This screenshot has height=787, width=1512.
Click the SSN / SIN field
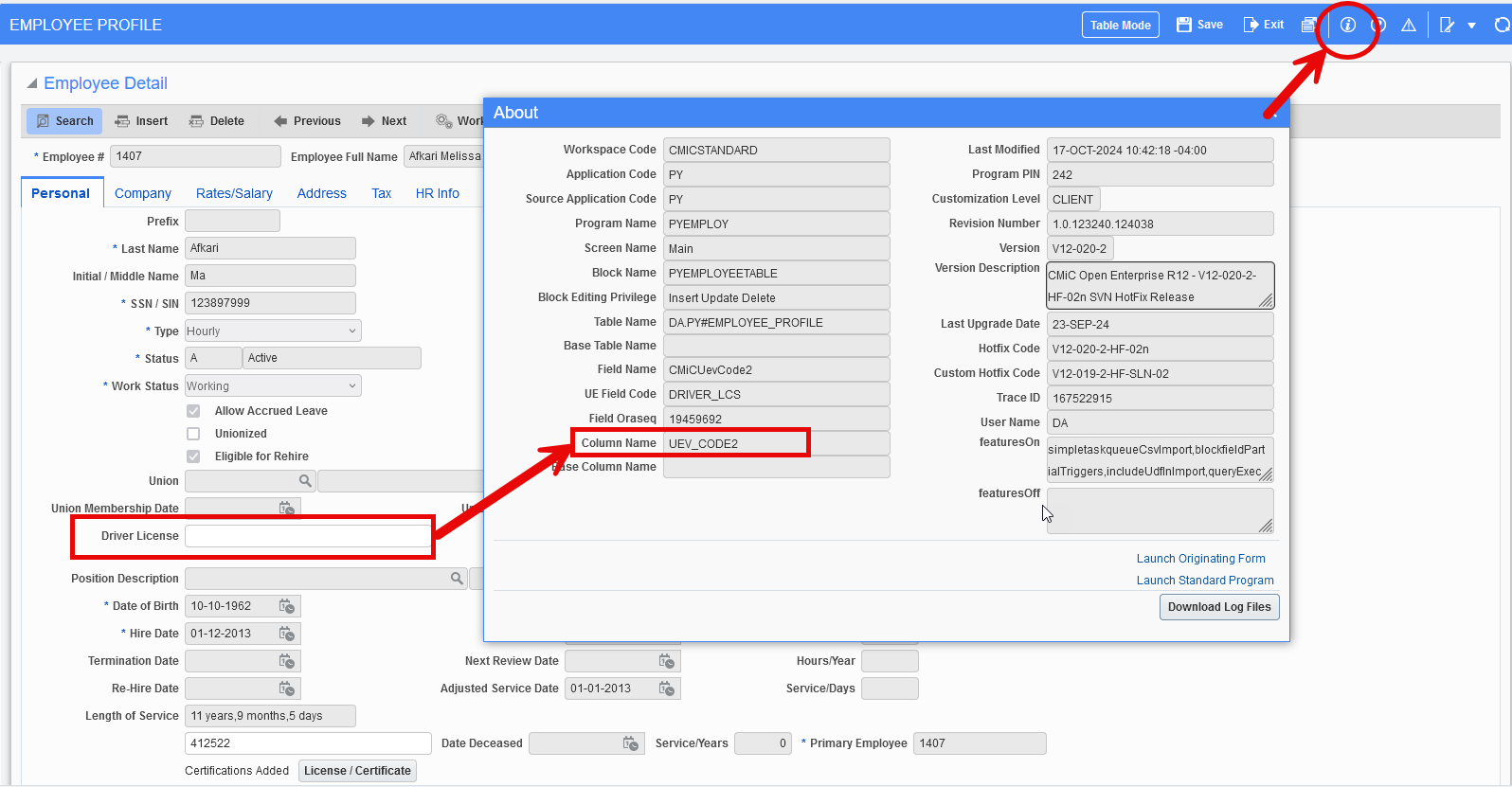coord(270,303)
